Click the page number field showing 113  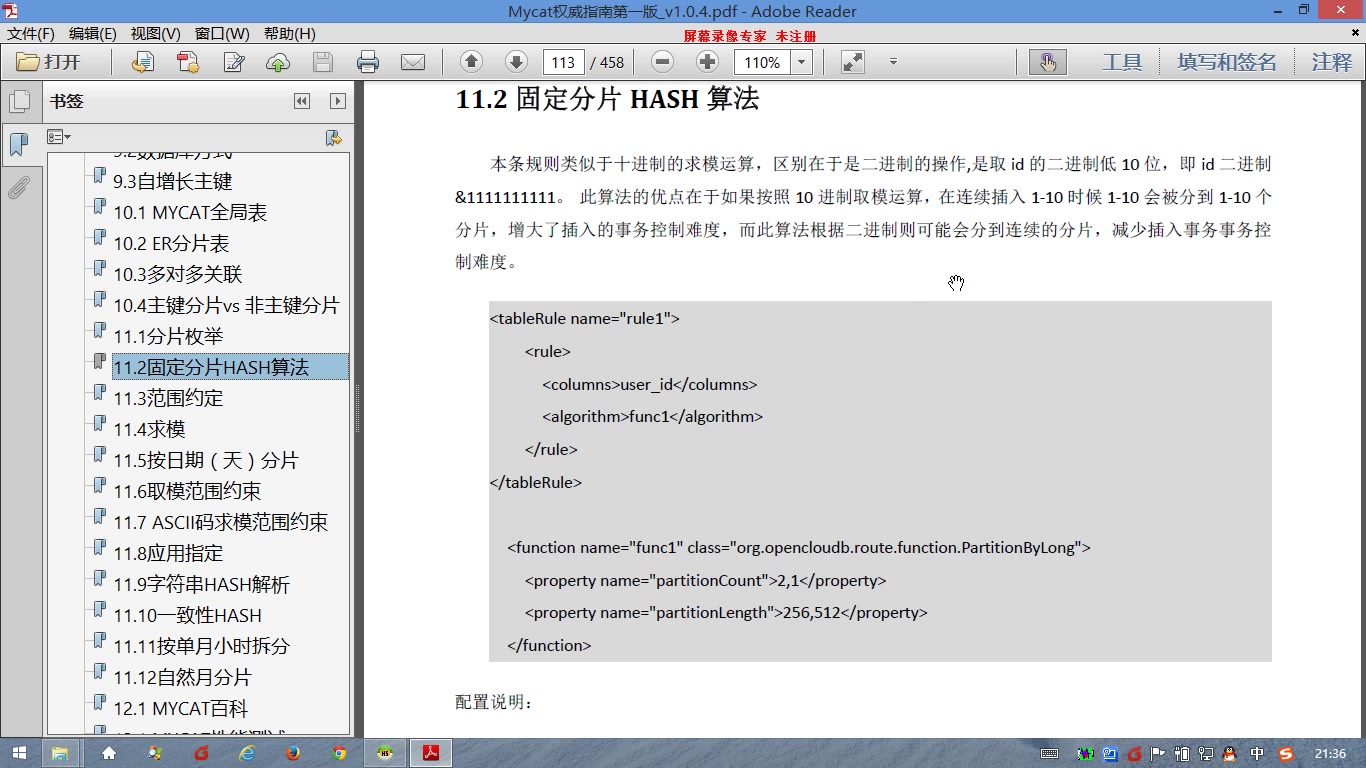pyautogui.click(x=564, y=62)
